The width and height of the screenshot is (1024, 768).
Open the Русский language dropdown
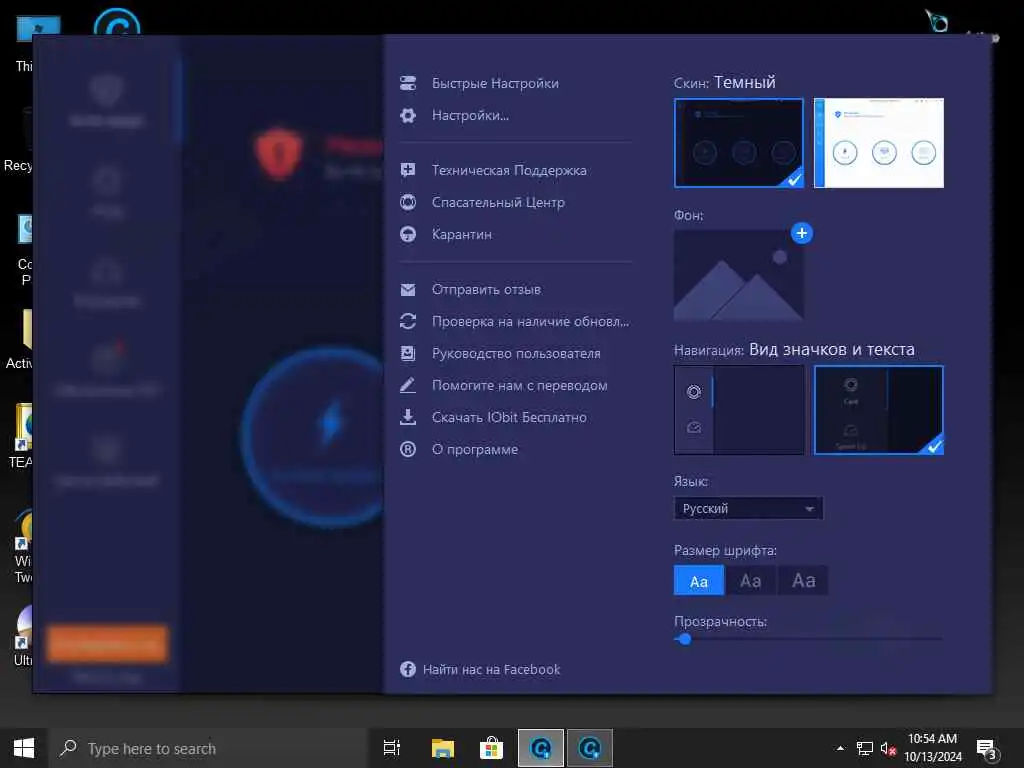point(748,508)
